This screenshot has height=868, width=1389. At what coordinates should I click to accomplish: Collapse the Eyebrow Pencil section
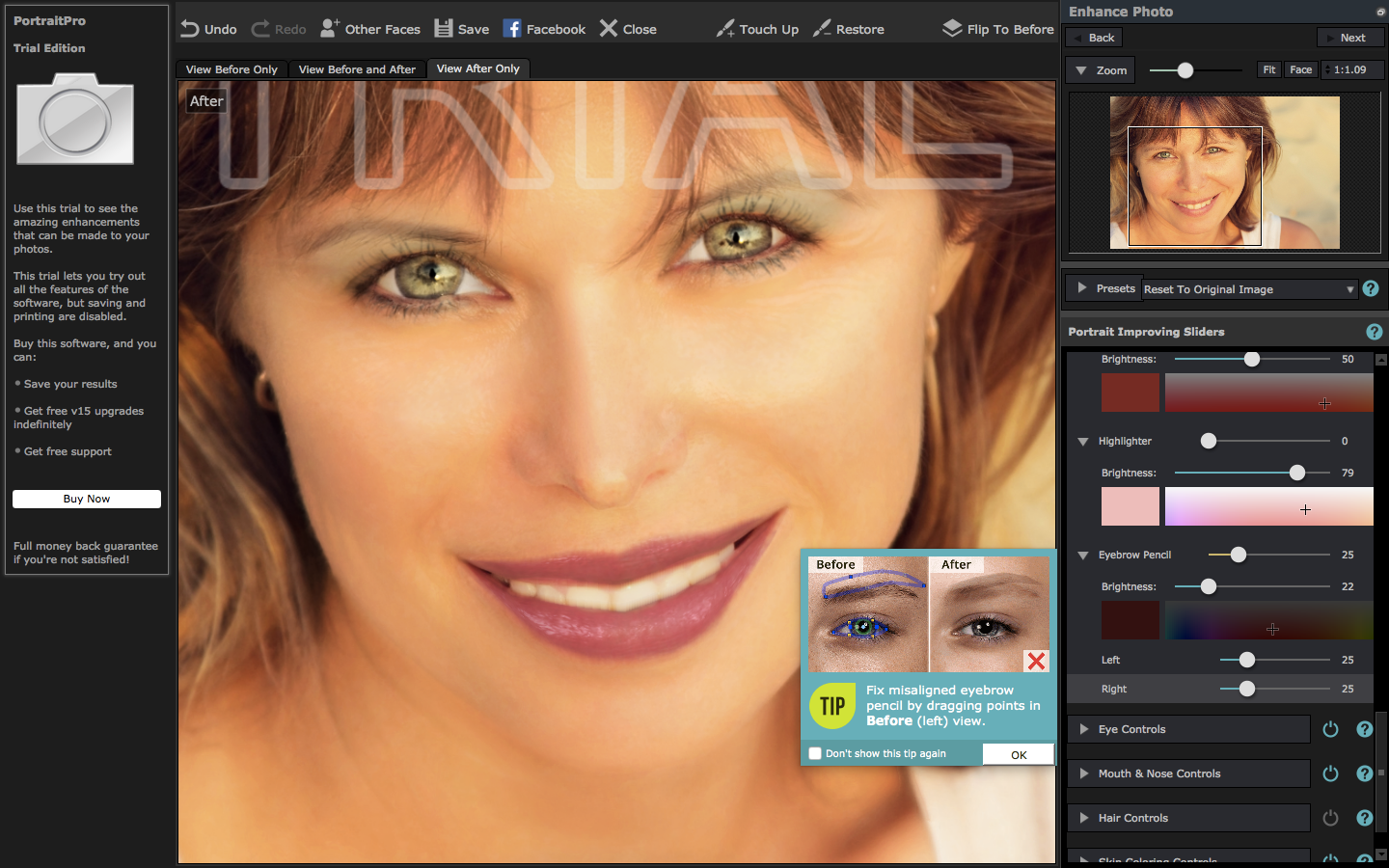click(x=1083, y=556)
